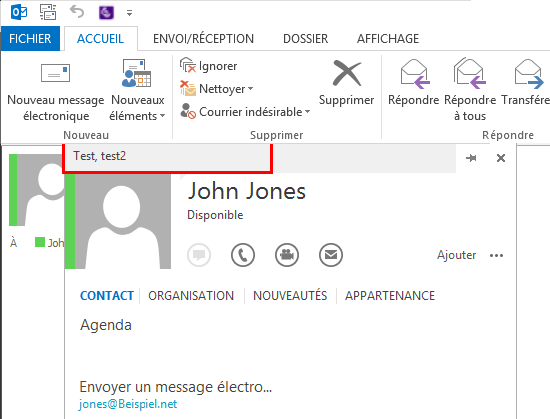Screen dimensions: 550x419
Task: Open the jones@Beispiel.net email link
Action: tap(128, 404)
